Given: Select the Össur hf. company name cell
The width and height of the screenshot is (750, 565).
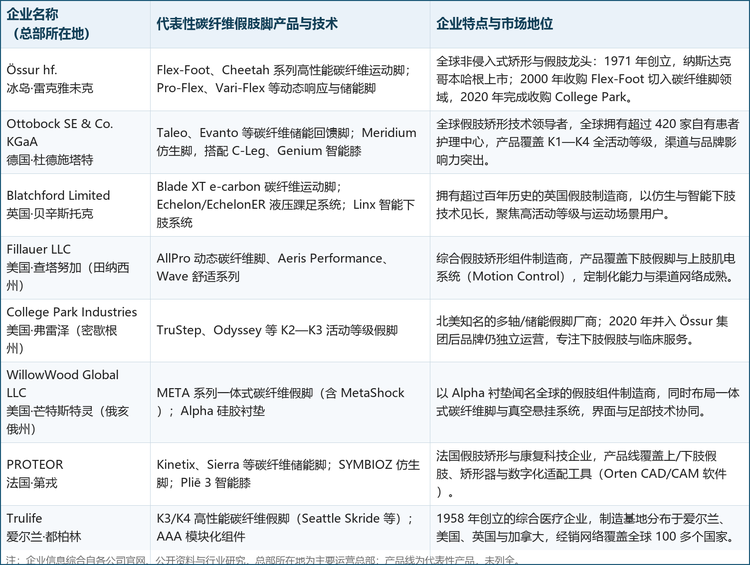Looking at the screenshot, I should [x=76, y=79].
